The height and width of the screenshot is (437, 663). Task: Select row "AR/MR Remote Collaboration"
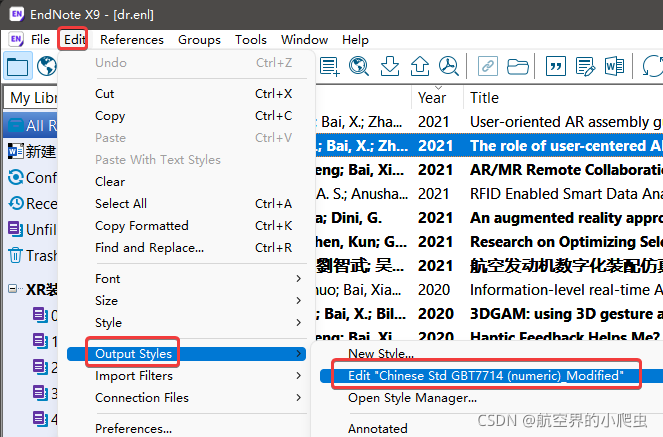point(489,170)
